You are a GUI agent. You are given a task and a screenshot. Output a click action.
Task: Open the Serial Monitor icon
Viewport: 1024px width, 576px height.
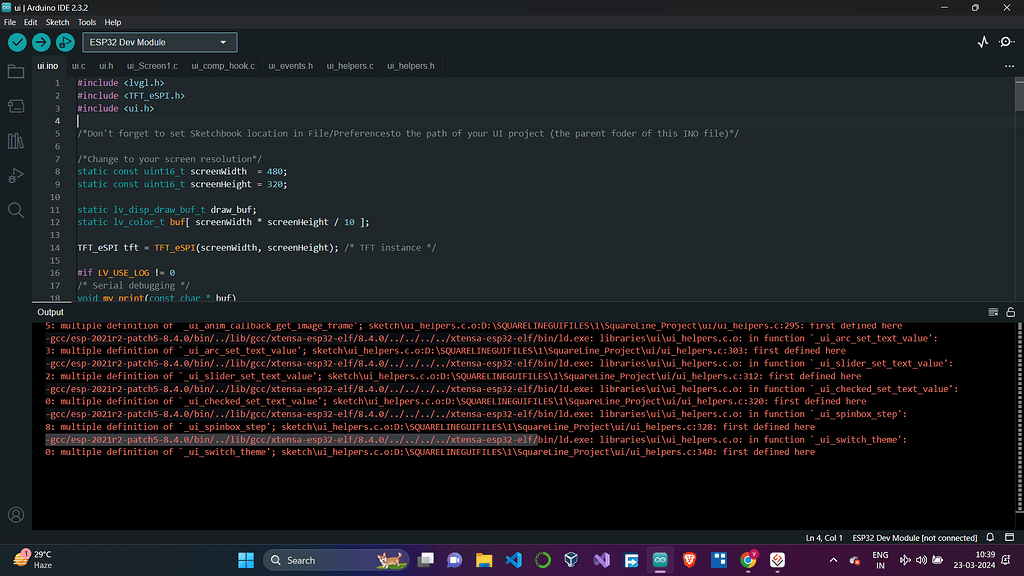click(1006, 42)
